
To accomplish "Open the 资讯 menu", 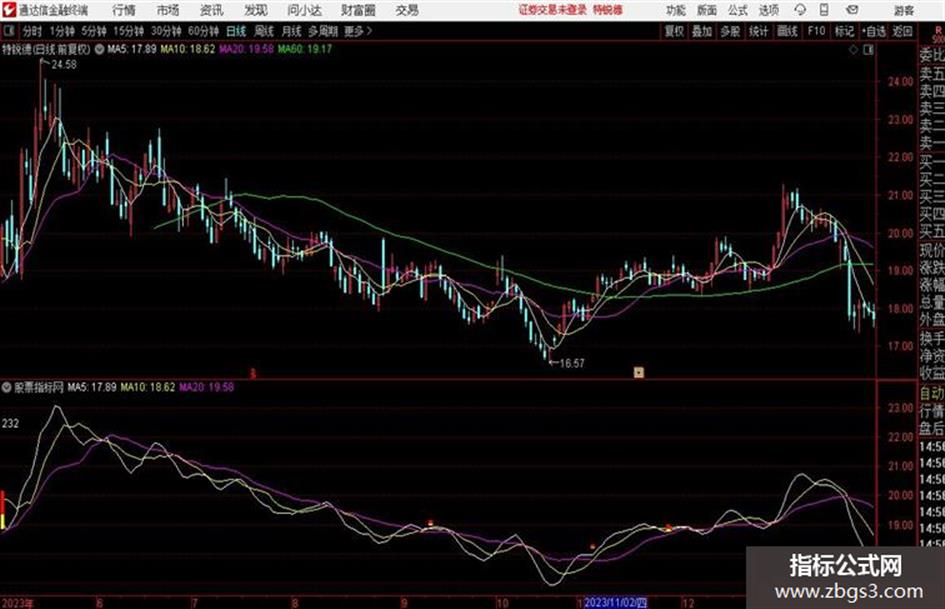I will [212, 10].
